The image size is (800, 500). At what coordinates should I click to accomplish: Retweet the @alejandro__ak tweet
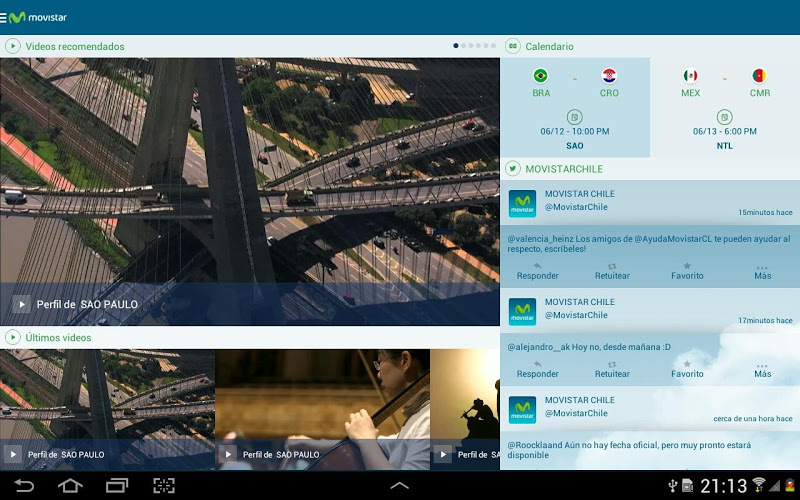pos(612,369)
